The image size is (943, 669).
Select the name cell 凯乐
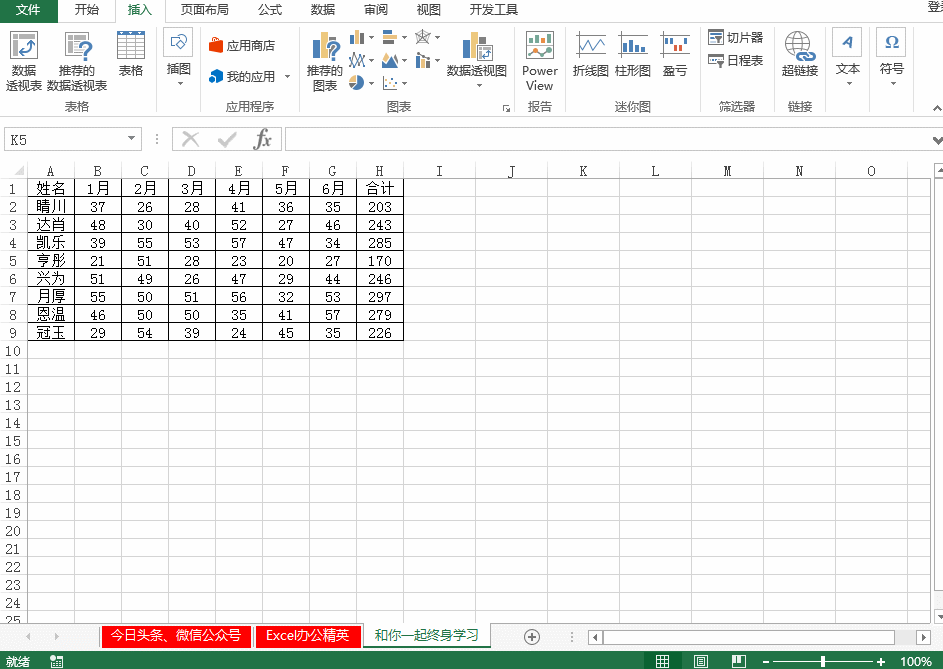point(51,242)
